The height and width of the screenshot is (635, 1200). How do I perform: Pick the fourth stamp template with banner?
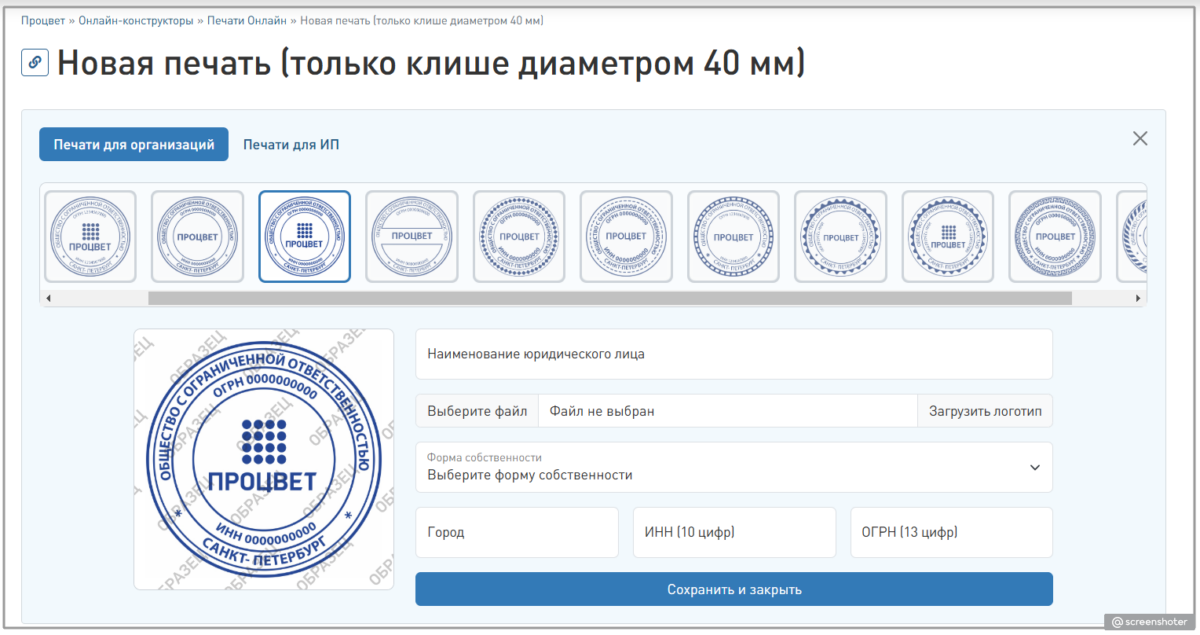[x=412, y=237]
